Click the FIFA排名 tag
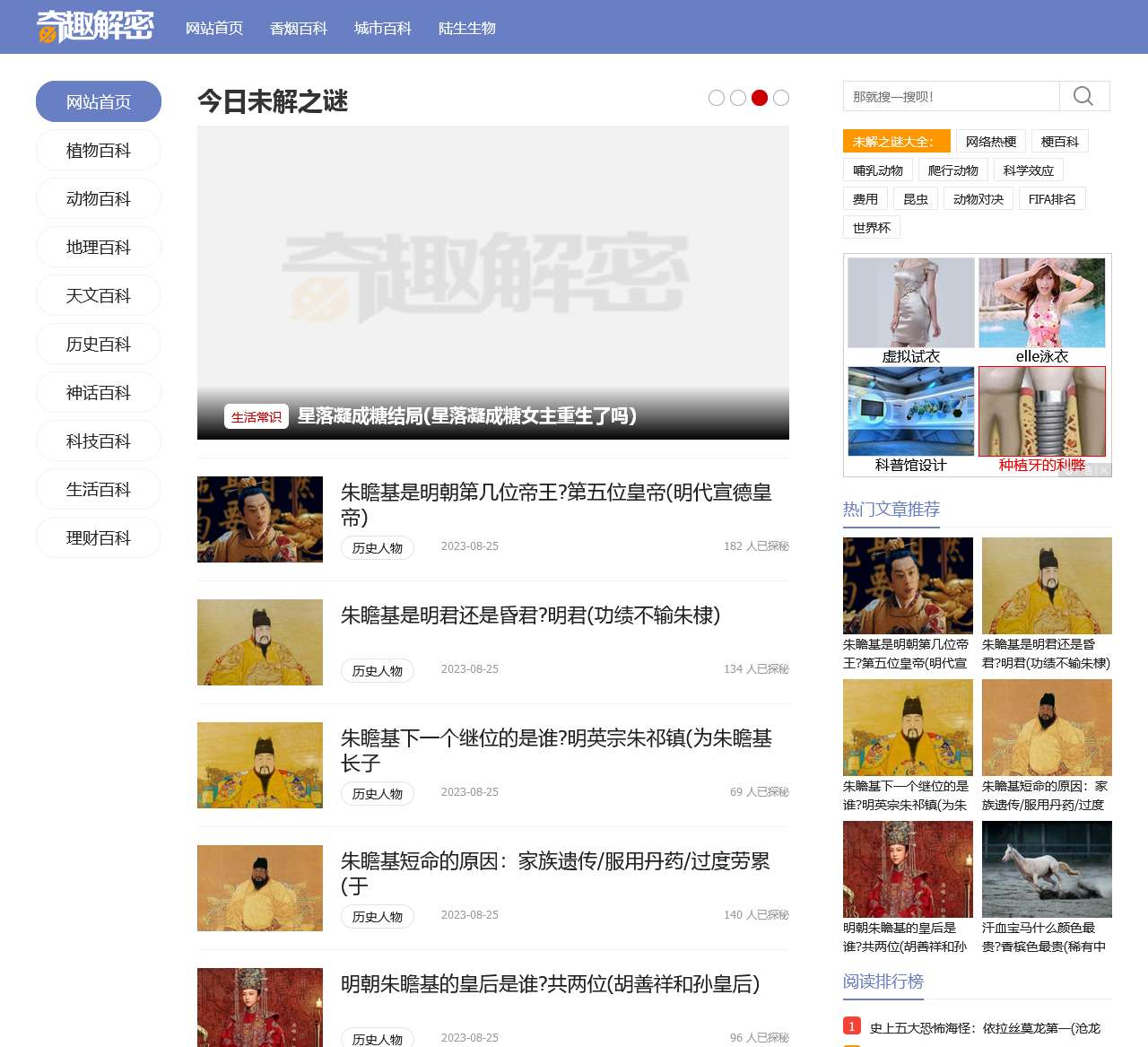The width and height of the screenshot is (1148, 1047). [1052, 198]
